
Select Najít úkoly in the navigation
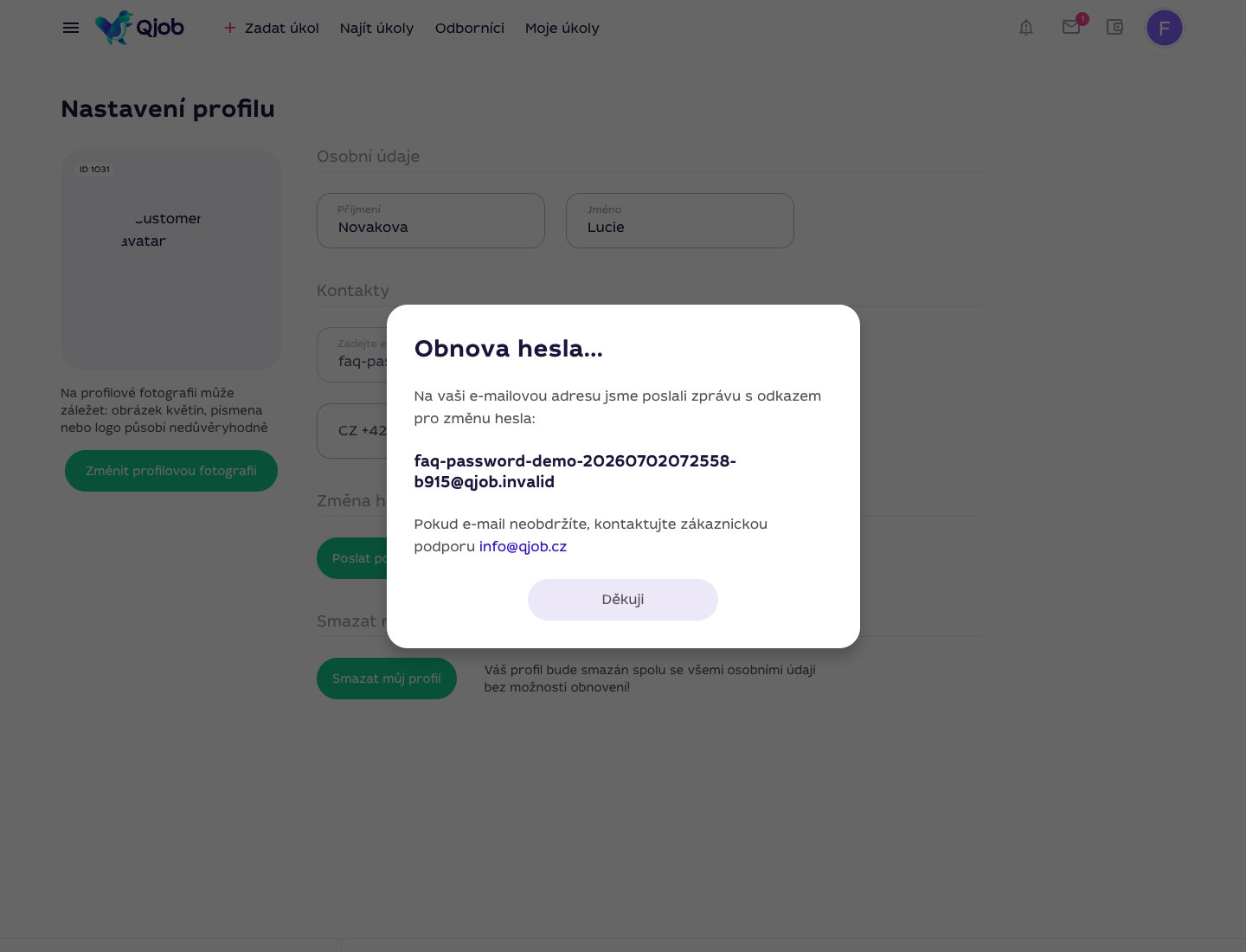[x=376, y=28]
